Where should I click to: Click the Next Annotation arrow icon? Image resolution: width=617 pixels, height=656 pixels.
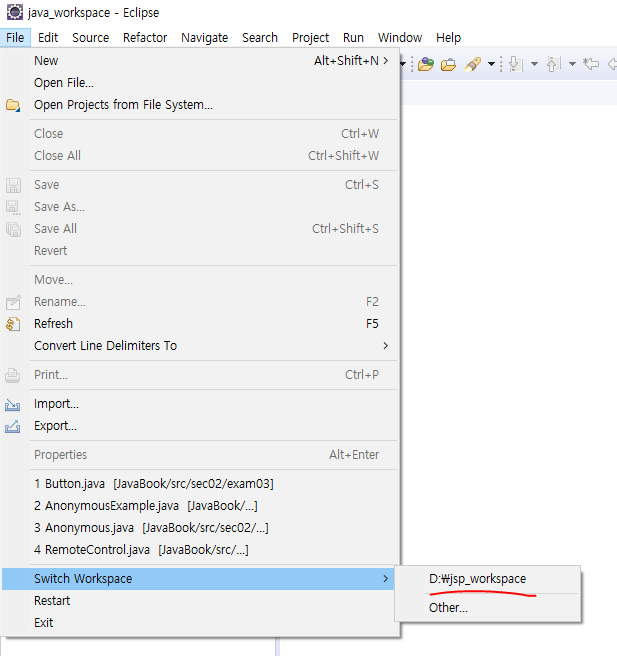(x=516, y=64)
